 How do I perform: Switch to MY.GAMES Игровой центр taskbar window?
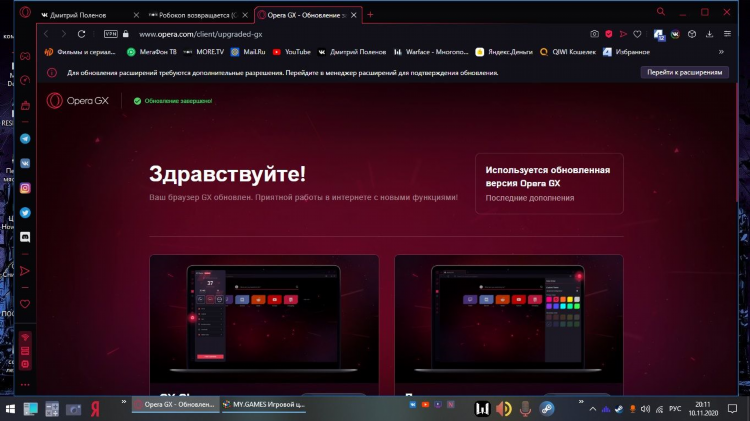(x=264, y=405)
